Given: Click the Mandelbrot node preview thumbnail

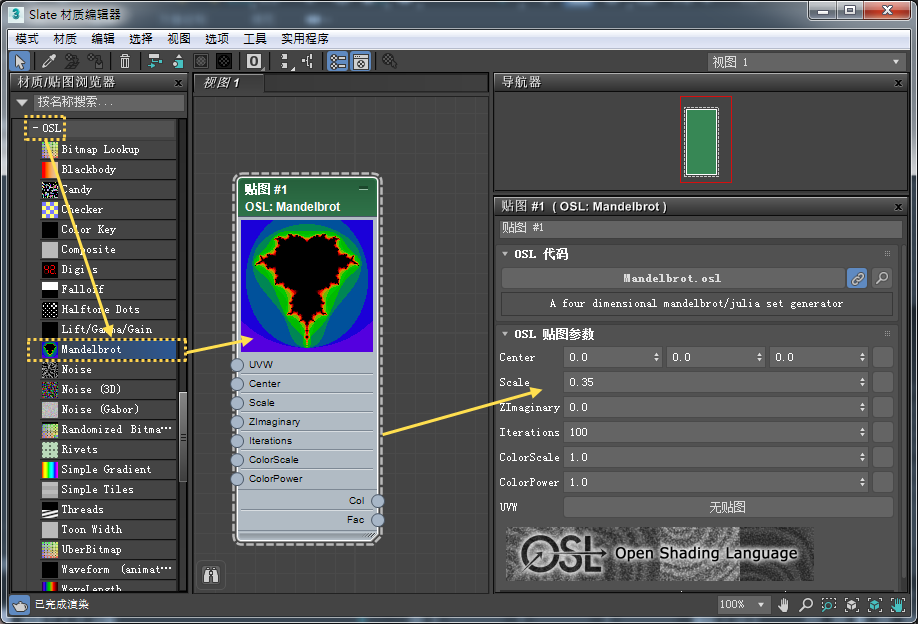Looking at the screenshot, I should 307,286.
